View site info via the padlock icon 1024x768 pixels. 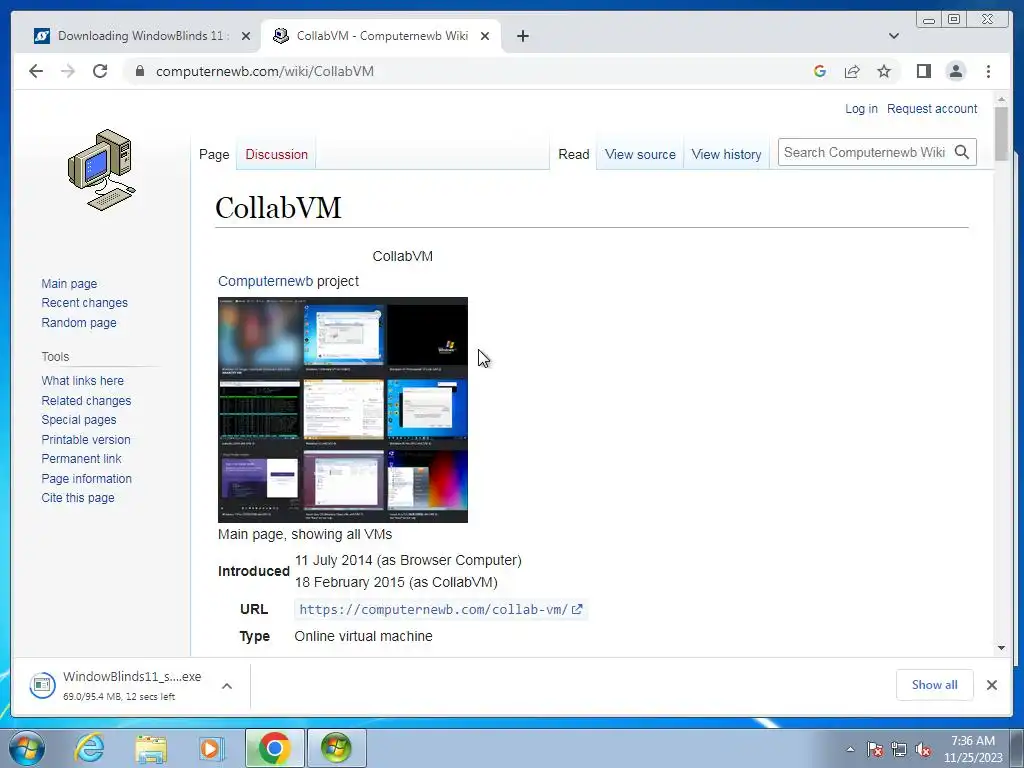139,71
